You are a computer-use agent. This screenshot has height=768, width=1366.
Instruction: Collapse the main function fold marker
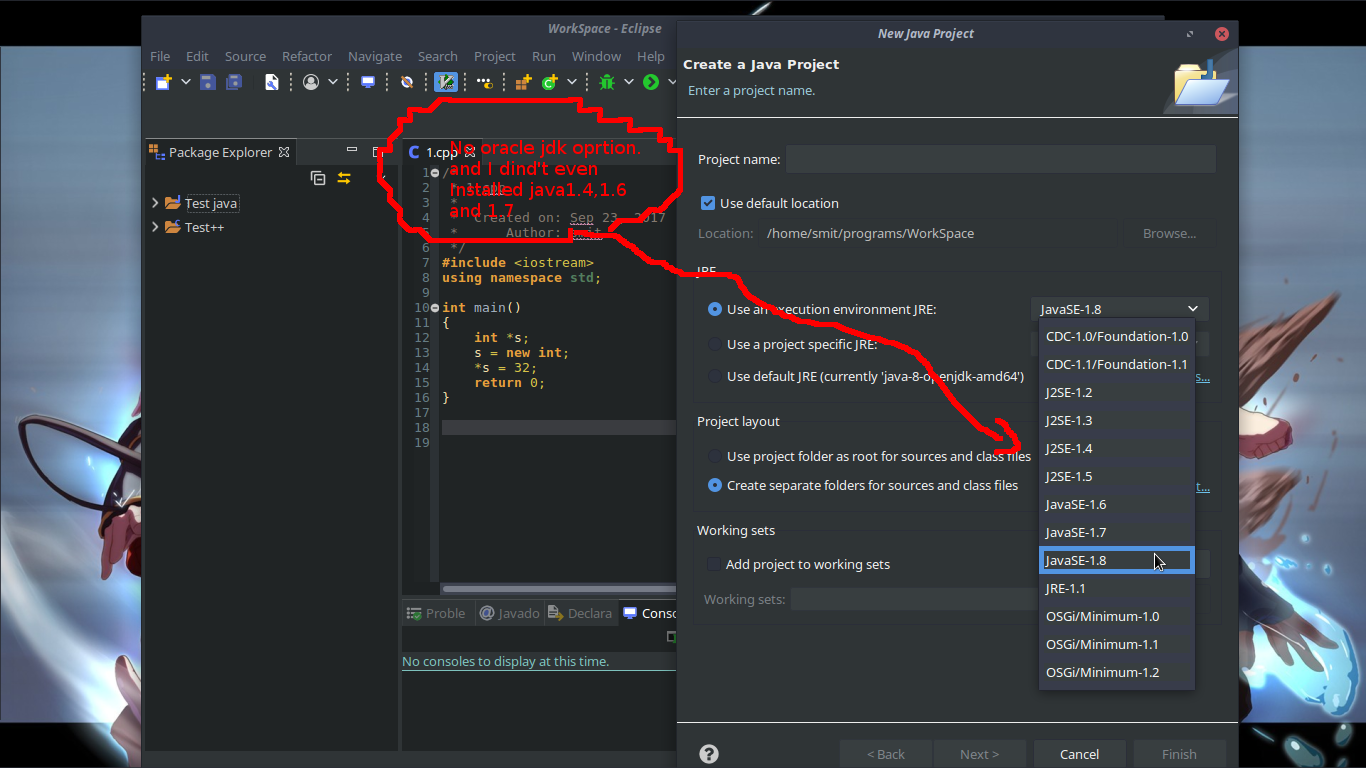(x=435, y=308)
